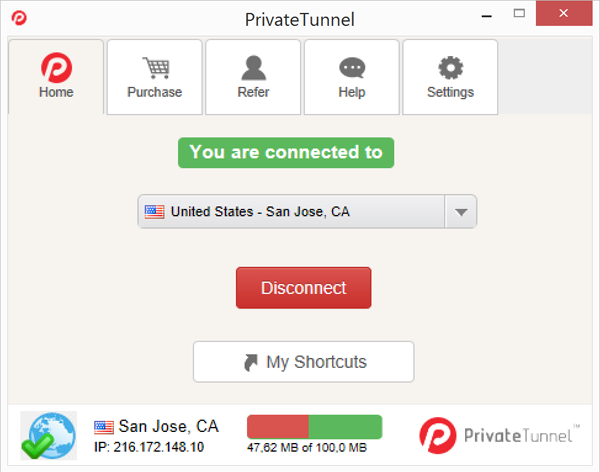Click the PrivateTunnel brand logo at bottom right
This screenshot has width=600, height=472.
coord(497,435)
